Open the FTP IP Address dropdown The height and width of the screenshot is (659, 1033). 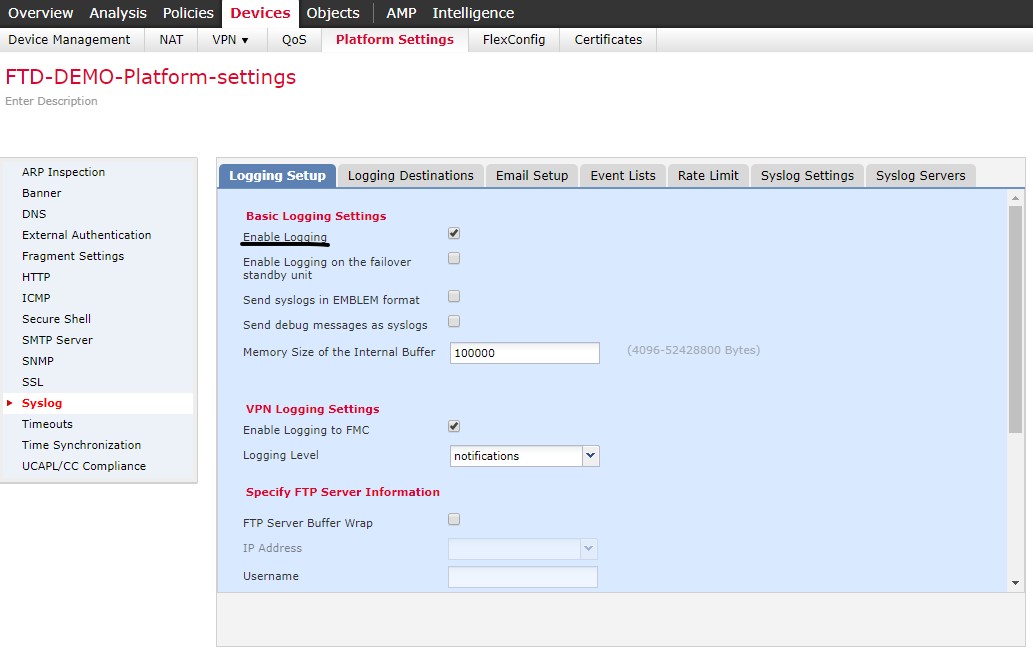pyautogui.click(x=589, y=548)
